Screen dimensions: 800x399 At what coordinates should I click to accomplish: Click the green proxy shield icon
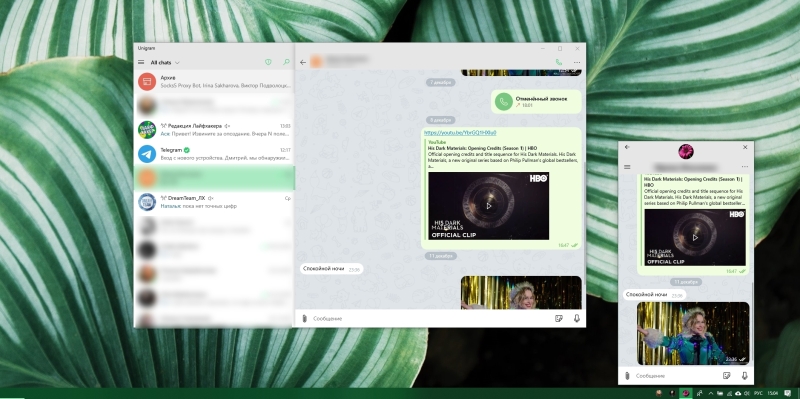tap(268, 62)
